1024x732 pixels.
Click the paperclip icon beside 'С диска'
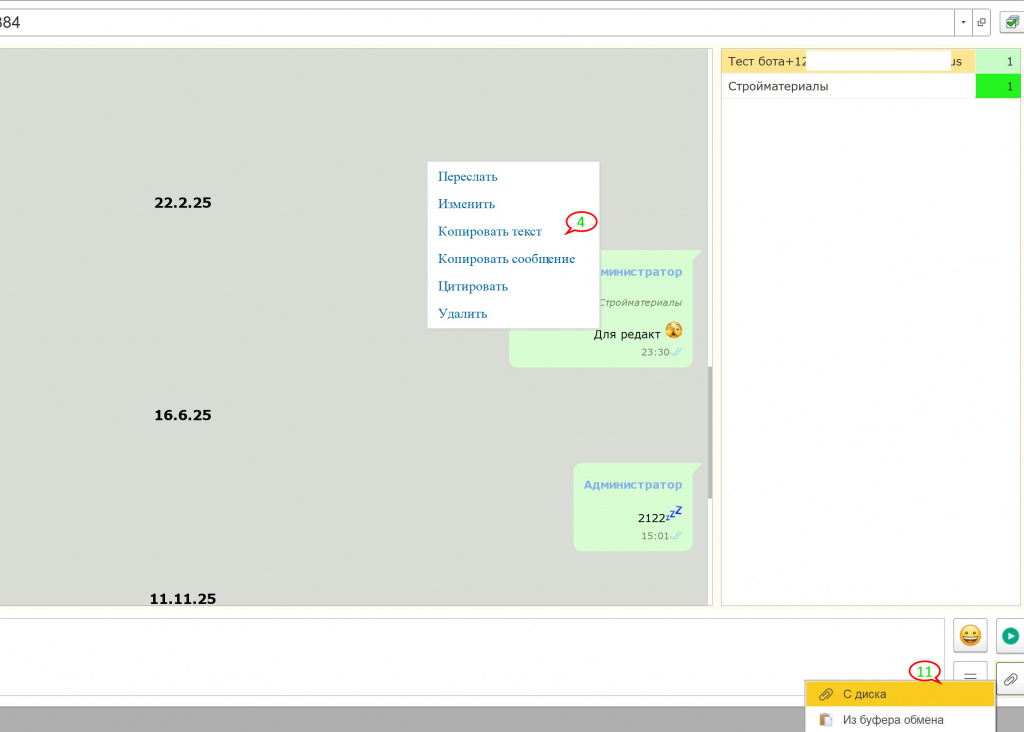(826, 694)
